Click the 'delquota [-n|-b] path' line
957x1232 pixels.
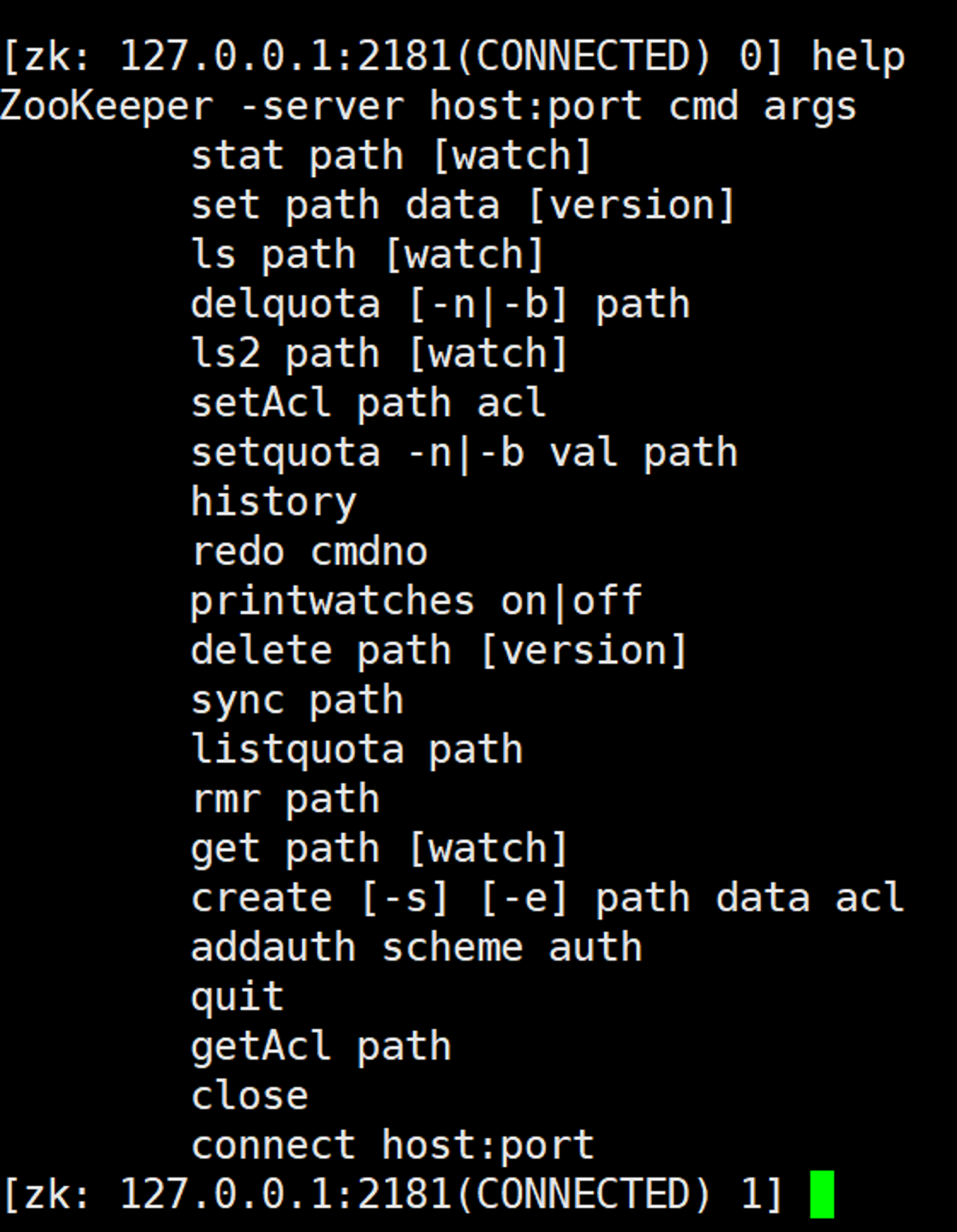440,304
